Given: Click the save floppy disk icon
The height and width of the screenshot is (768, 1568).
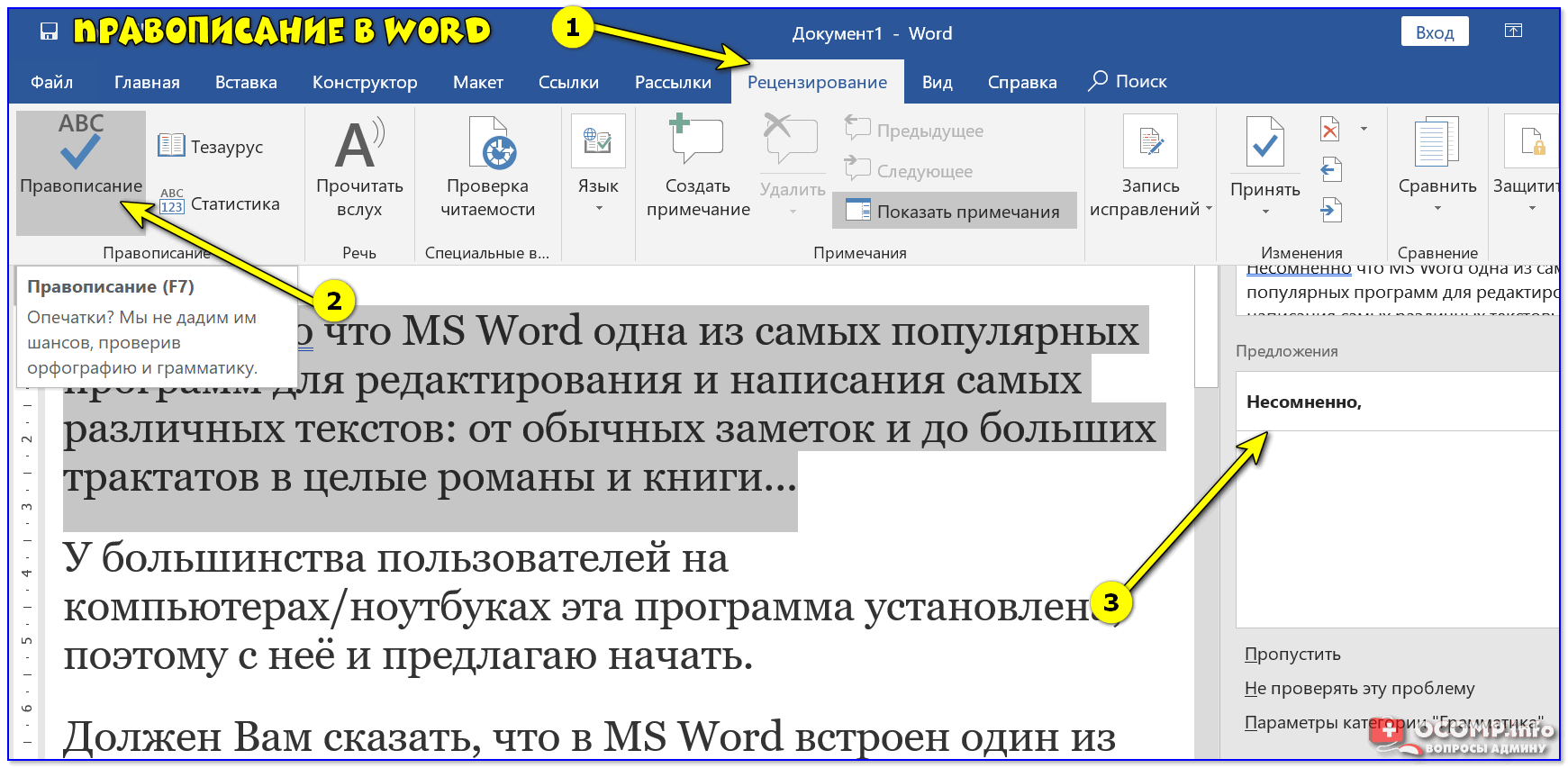Looking at the screenshot, I should 49,32.
